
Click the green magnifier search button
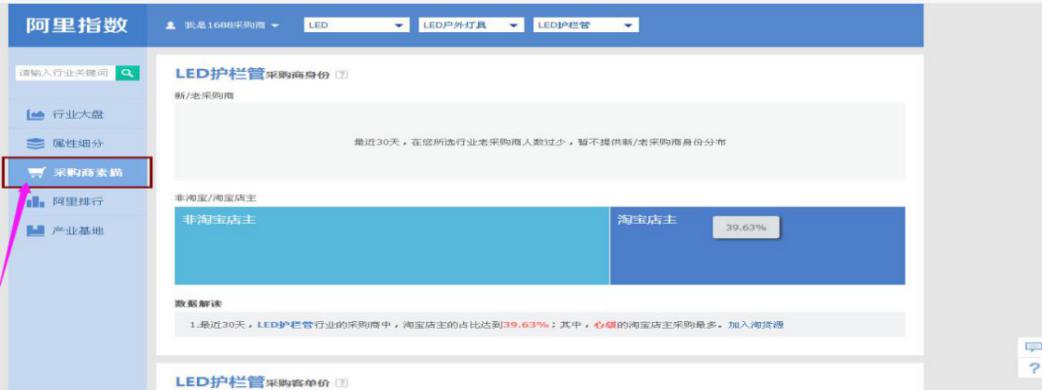click(x=128, y=73)
